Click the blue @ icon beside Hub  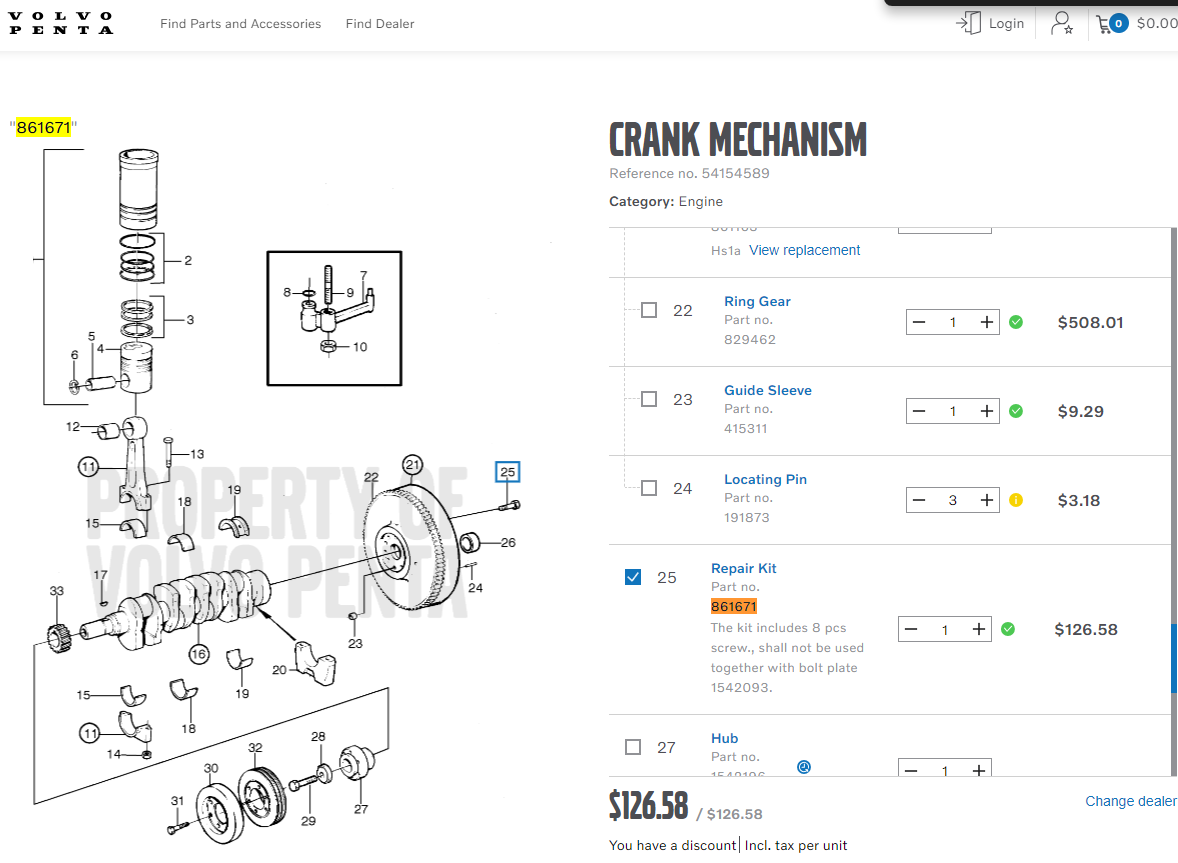[804, 767]
